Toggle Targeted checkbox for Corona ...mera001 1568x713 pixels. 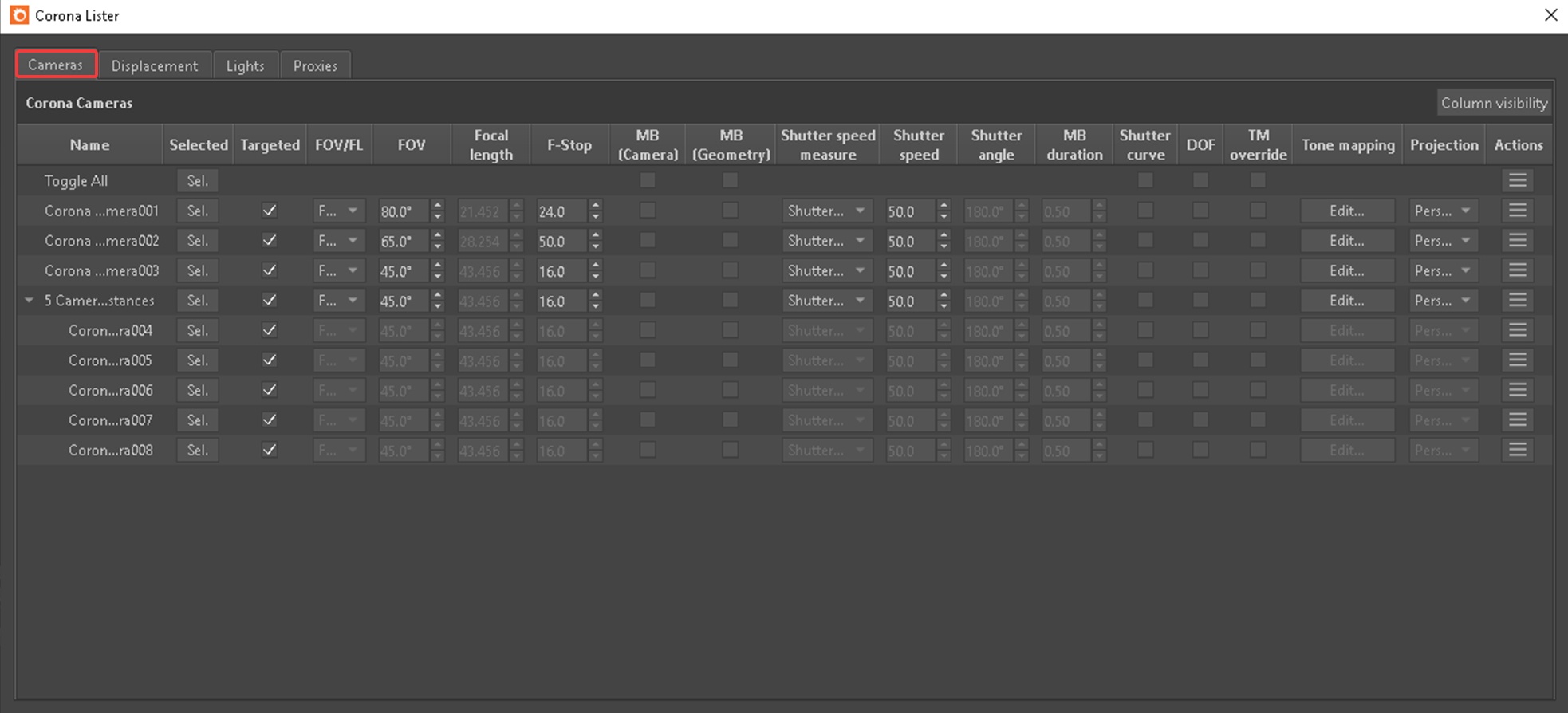[x=270, y=211]
